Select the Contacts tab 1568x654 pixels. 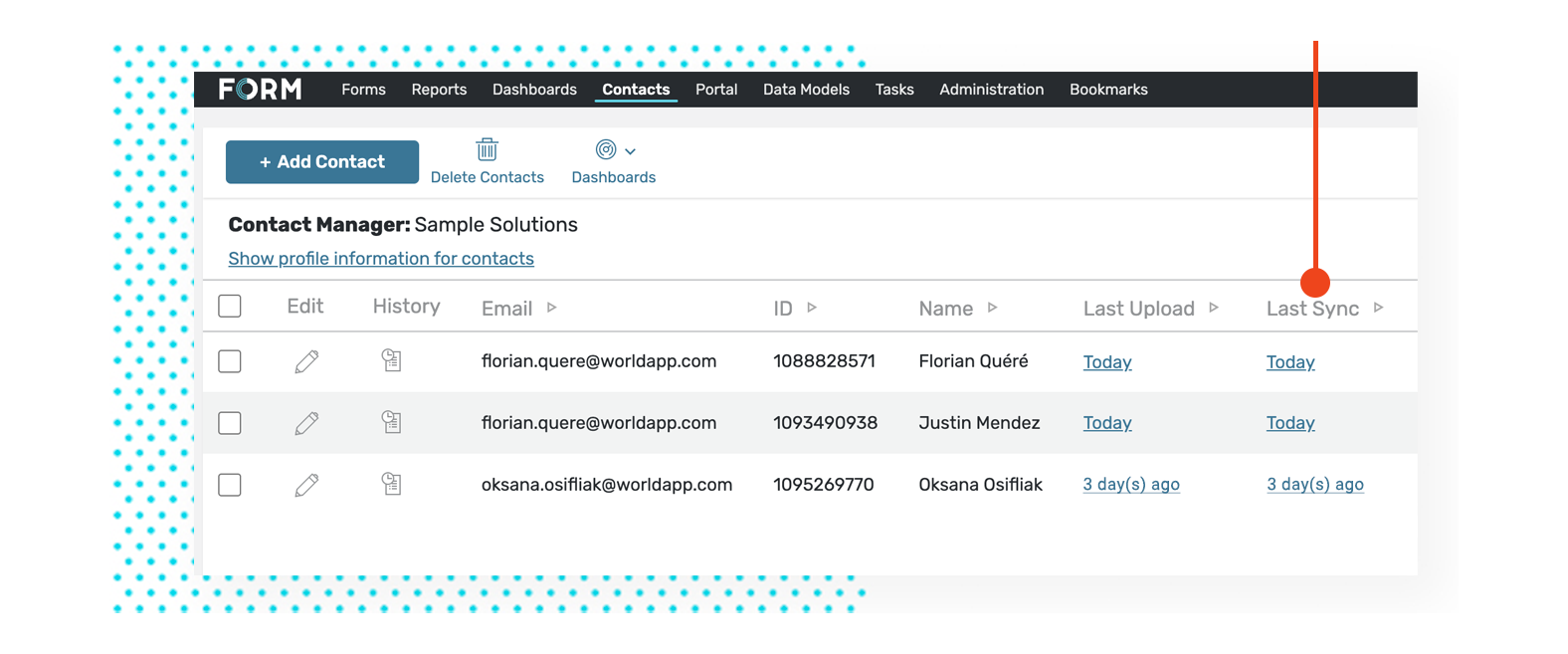point(636,90)
